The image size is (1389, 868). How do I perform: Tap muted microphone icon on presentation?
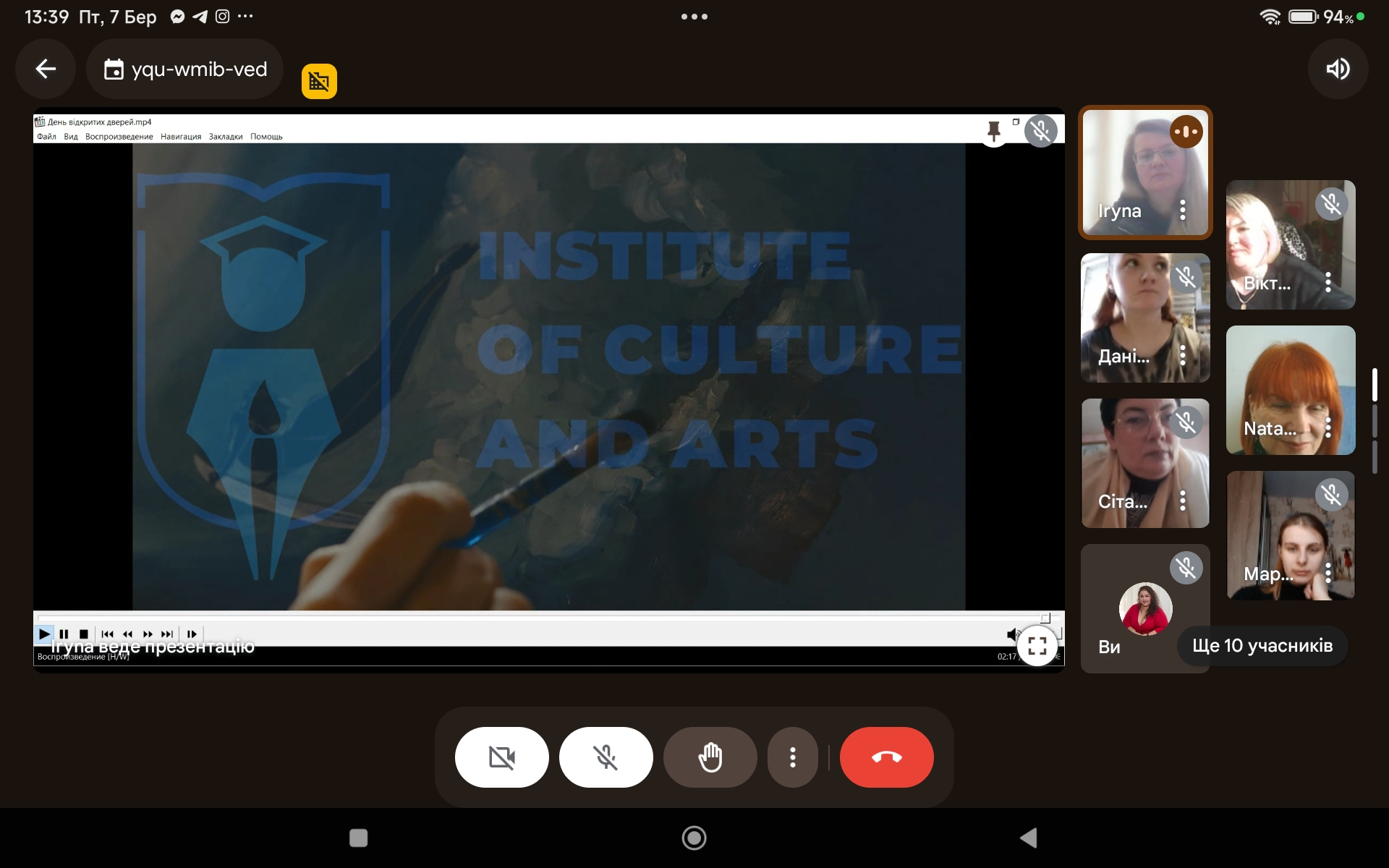tap(1041, 131)
